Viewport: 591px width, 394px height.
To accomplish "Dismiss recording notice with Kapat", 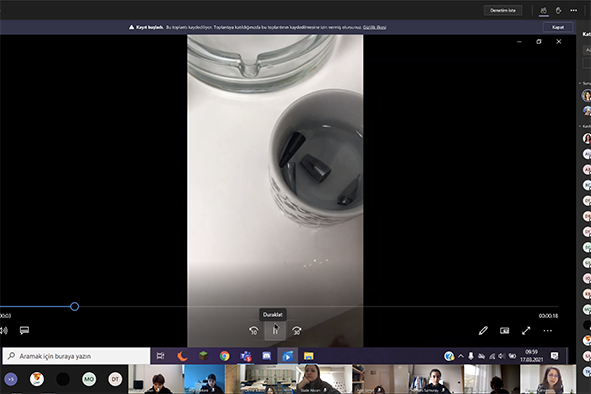I will [558, 27].
